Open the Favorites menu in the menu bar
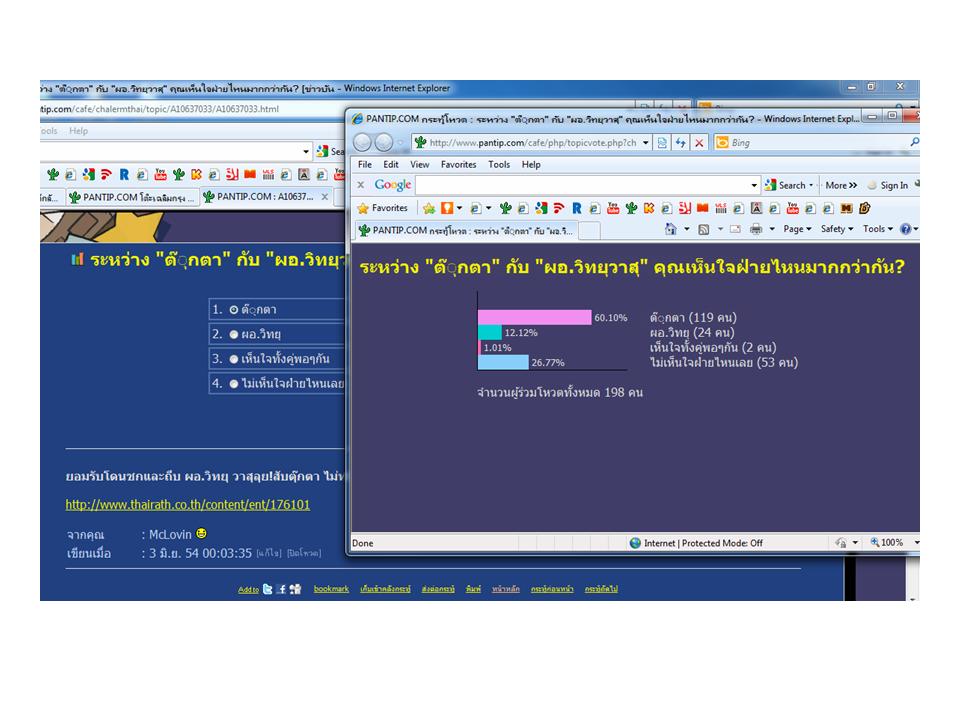 pyautogui.click(x=459, y=165)
